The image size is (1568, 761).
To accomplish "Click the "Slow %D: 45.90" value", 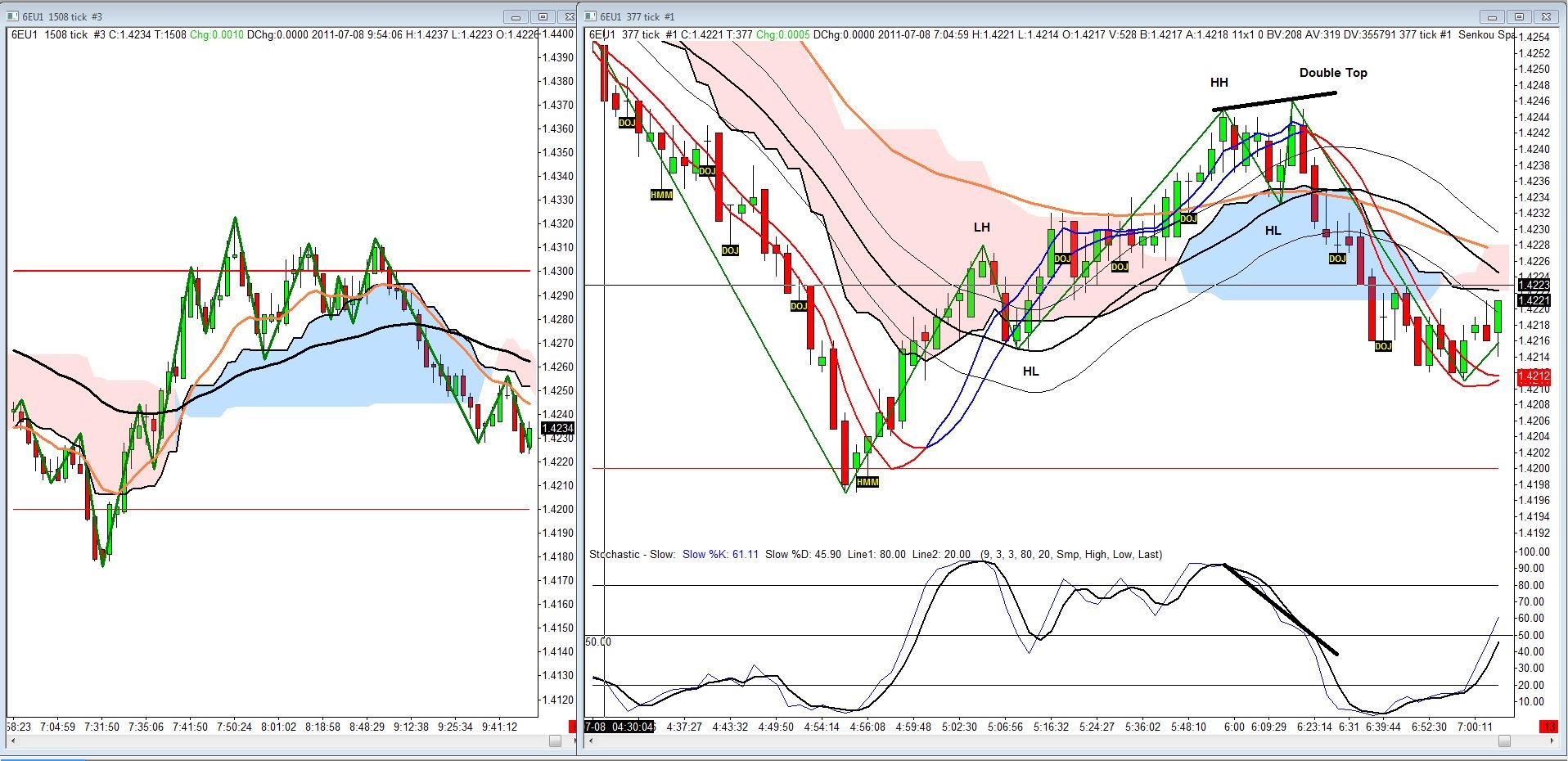I will click(803, 555).
